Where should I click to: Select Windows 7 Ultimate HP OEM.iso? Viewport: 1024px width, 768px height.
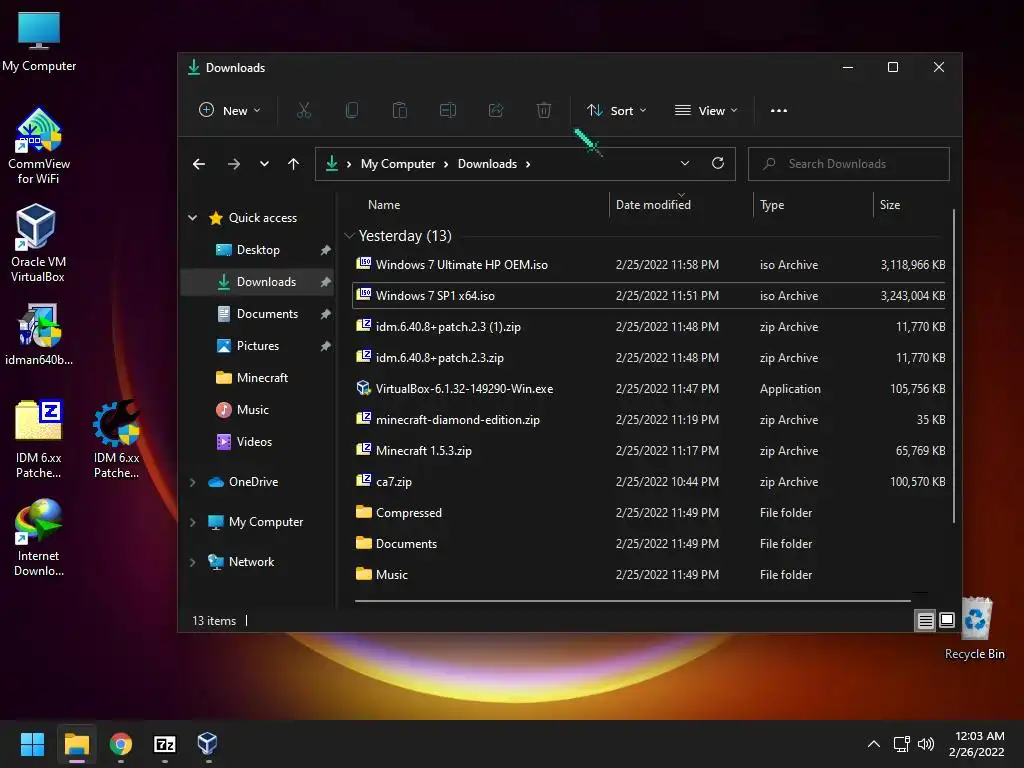pos(650,265)
